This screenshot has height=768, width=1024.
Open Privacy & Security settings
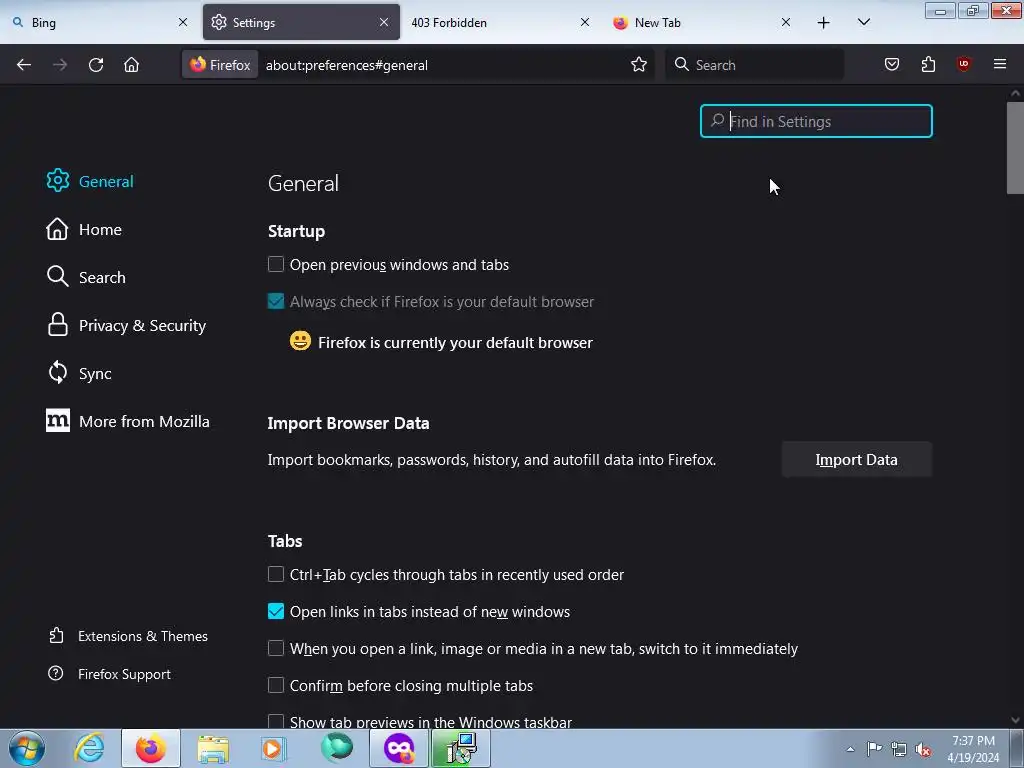tap(126, 325)
